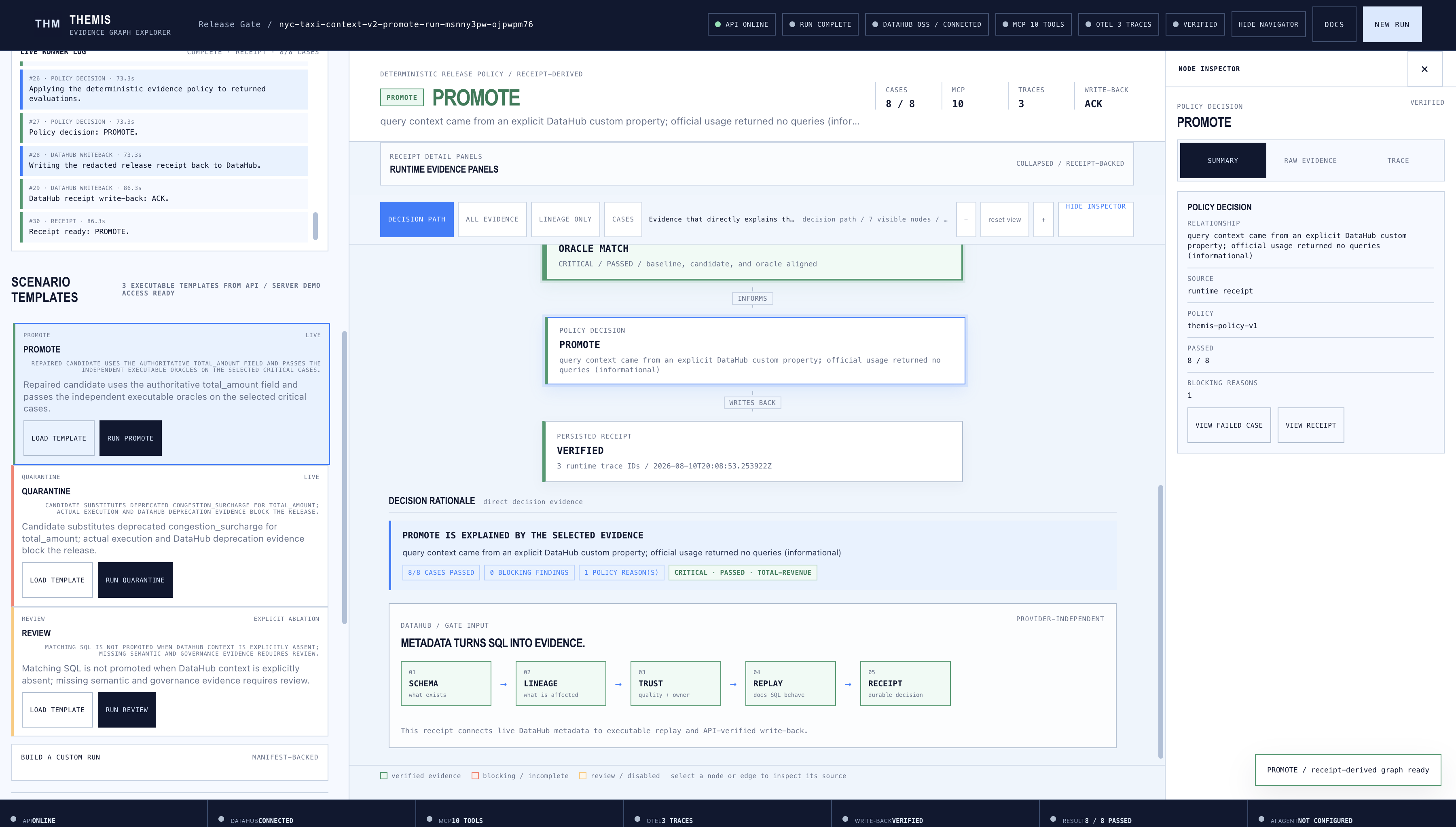Click the blocking / incomplete legend swatch
1456x827 pixels.
point(475,775)
